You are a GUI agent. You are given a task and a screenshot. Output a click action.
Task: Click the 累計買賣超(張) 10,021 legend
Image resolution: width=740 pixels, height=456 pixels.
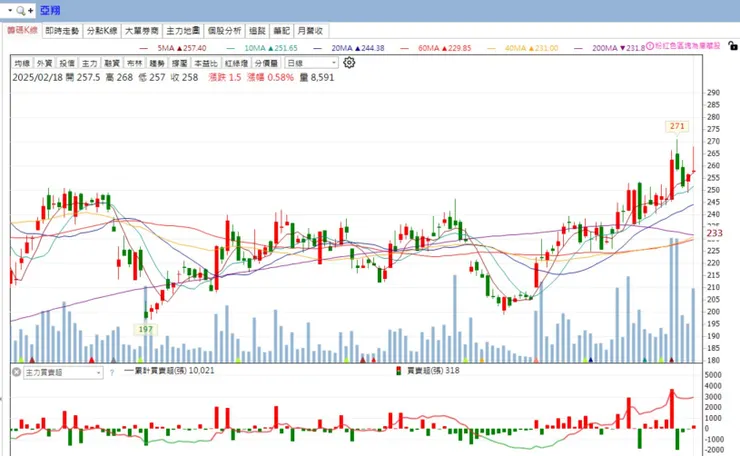click(169, 371)
